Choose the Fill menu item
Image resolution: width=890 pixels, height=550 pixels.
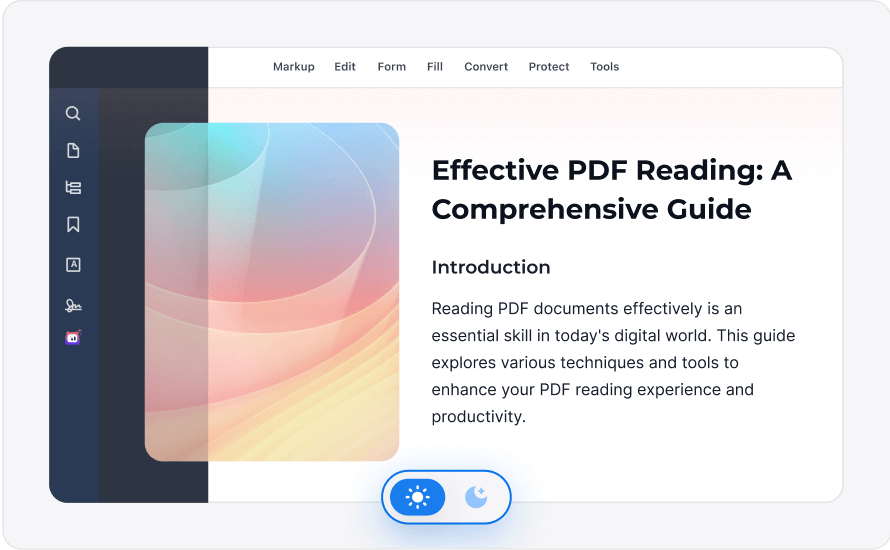tap(435, 67)
